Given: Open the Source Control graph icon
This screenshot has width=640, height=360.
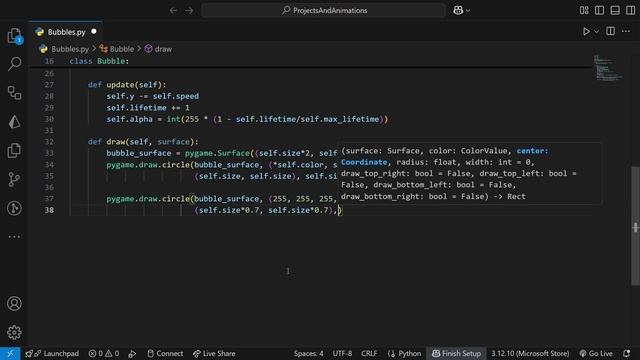Looking at the screenshot, I should [x=14, y=93].
